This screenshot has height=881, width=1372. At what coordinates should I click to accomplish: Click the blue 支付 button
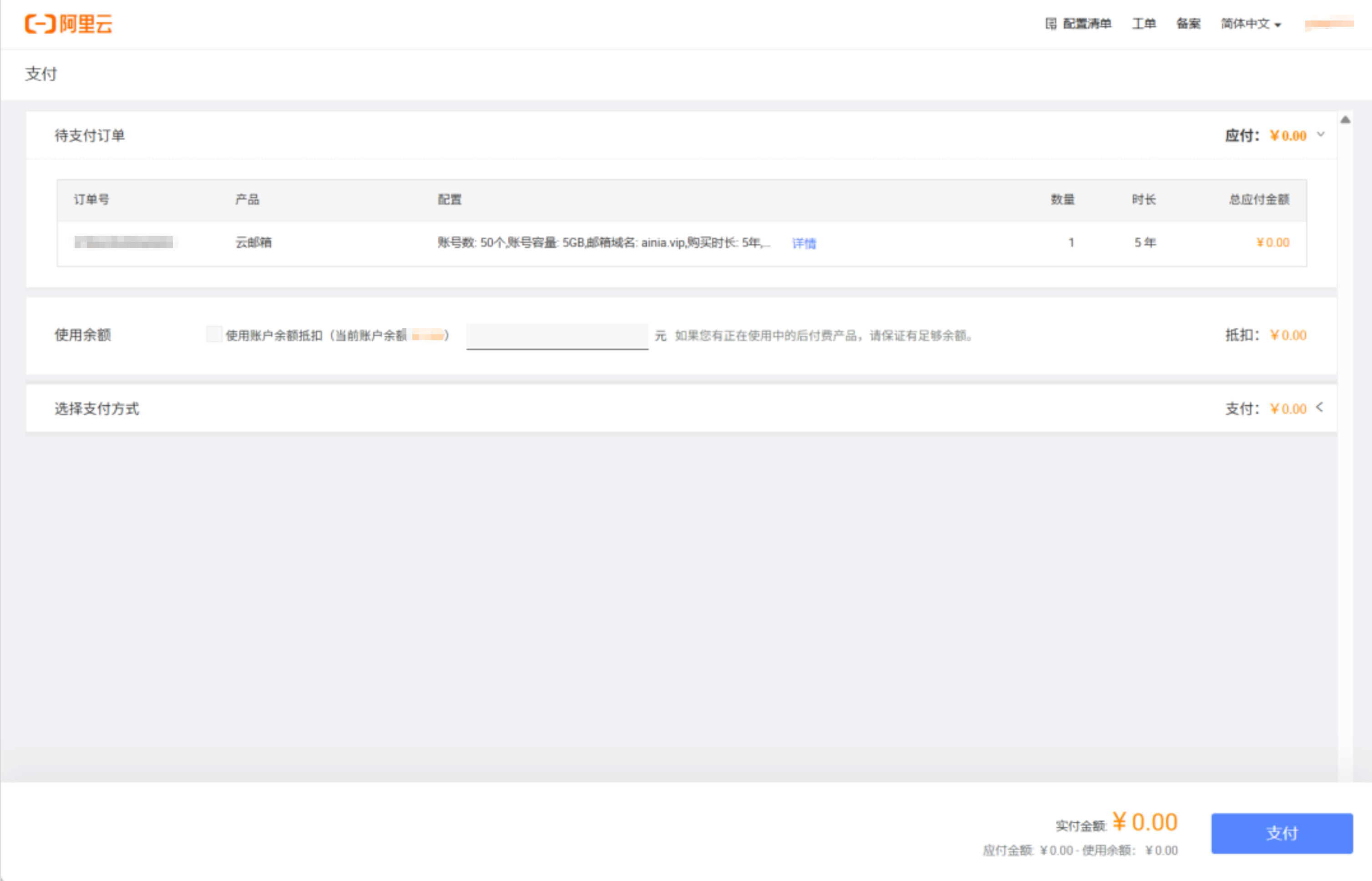[x=1282, y=833]
